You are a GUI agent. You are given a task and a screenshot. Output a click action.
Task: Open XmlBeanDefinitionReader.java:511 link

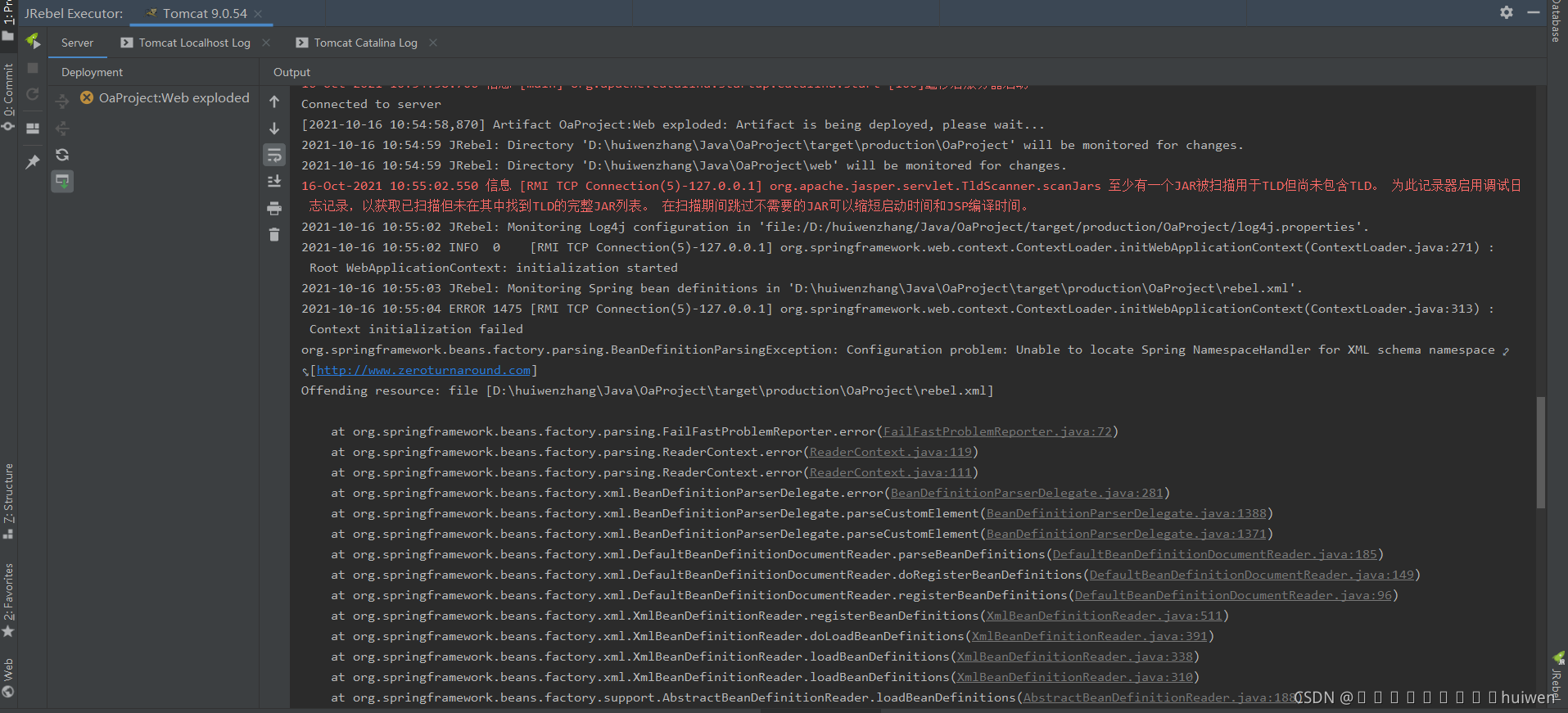click(x=1104, y=616)
